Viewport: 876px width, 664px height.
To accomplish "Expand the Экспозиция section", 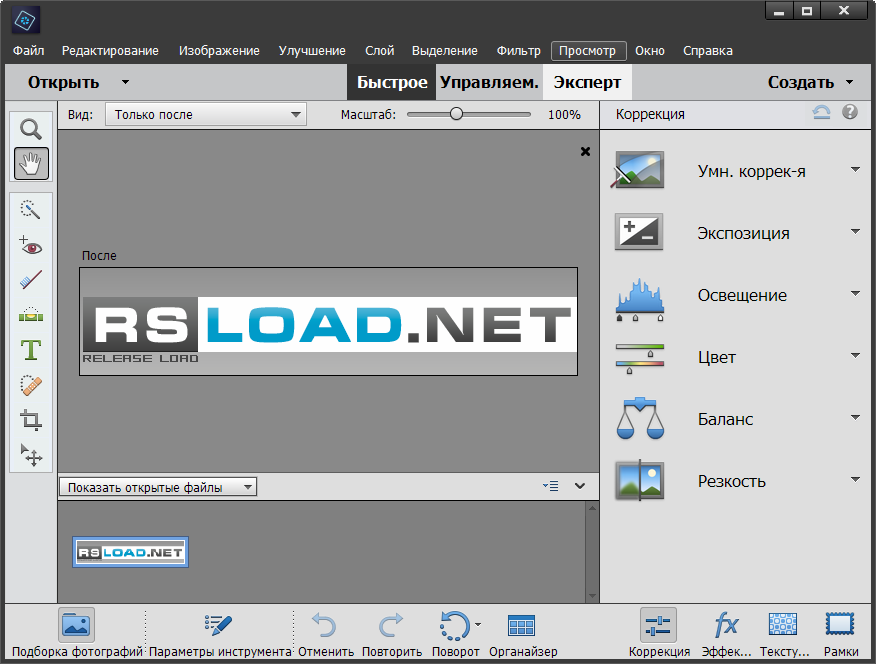I will [x=855, y=231].
